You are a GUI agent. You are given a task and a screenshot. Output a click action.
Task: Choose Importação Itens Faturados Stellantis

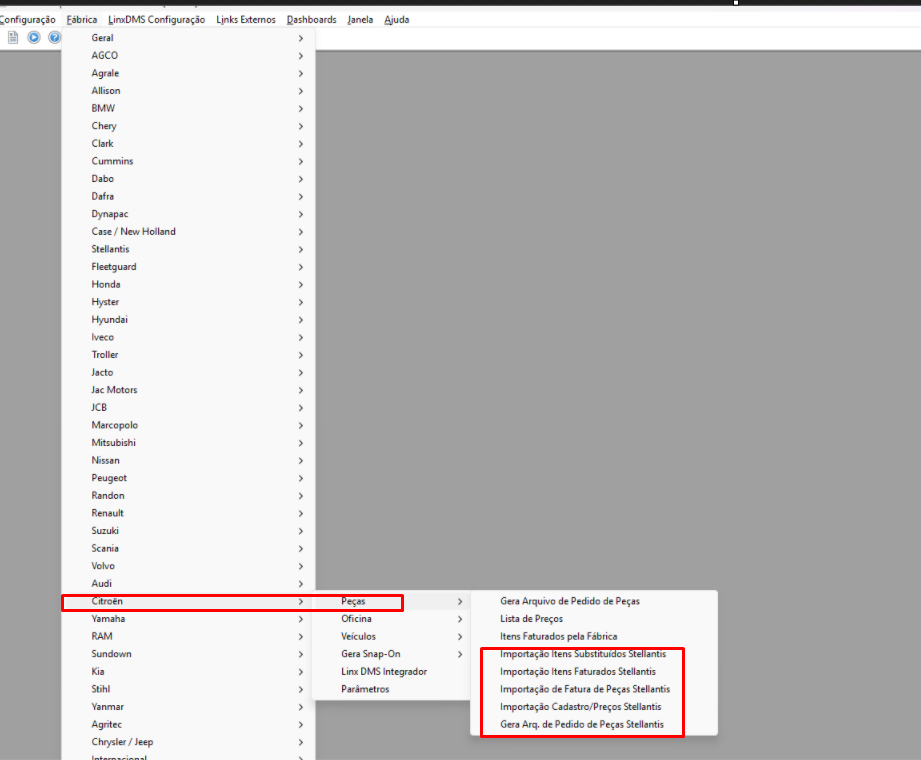click(594, 672)
